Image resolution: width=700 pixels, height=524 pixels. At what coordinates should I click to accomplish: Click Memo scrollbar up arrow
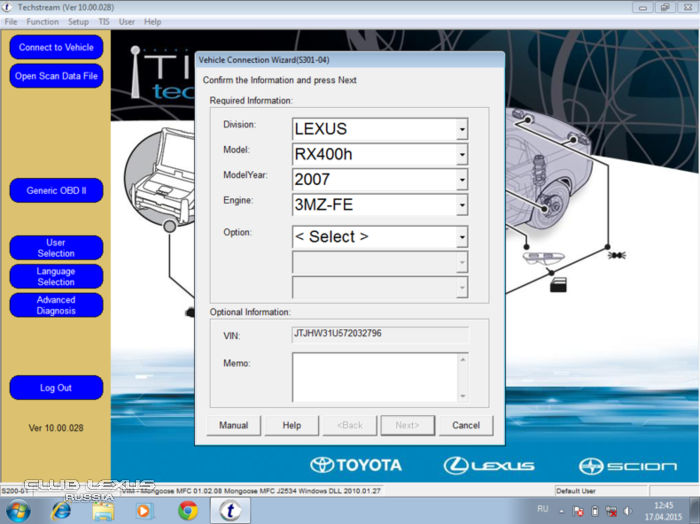[x=463, y=359]
